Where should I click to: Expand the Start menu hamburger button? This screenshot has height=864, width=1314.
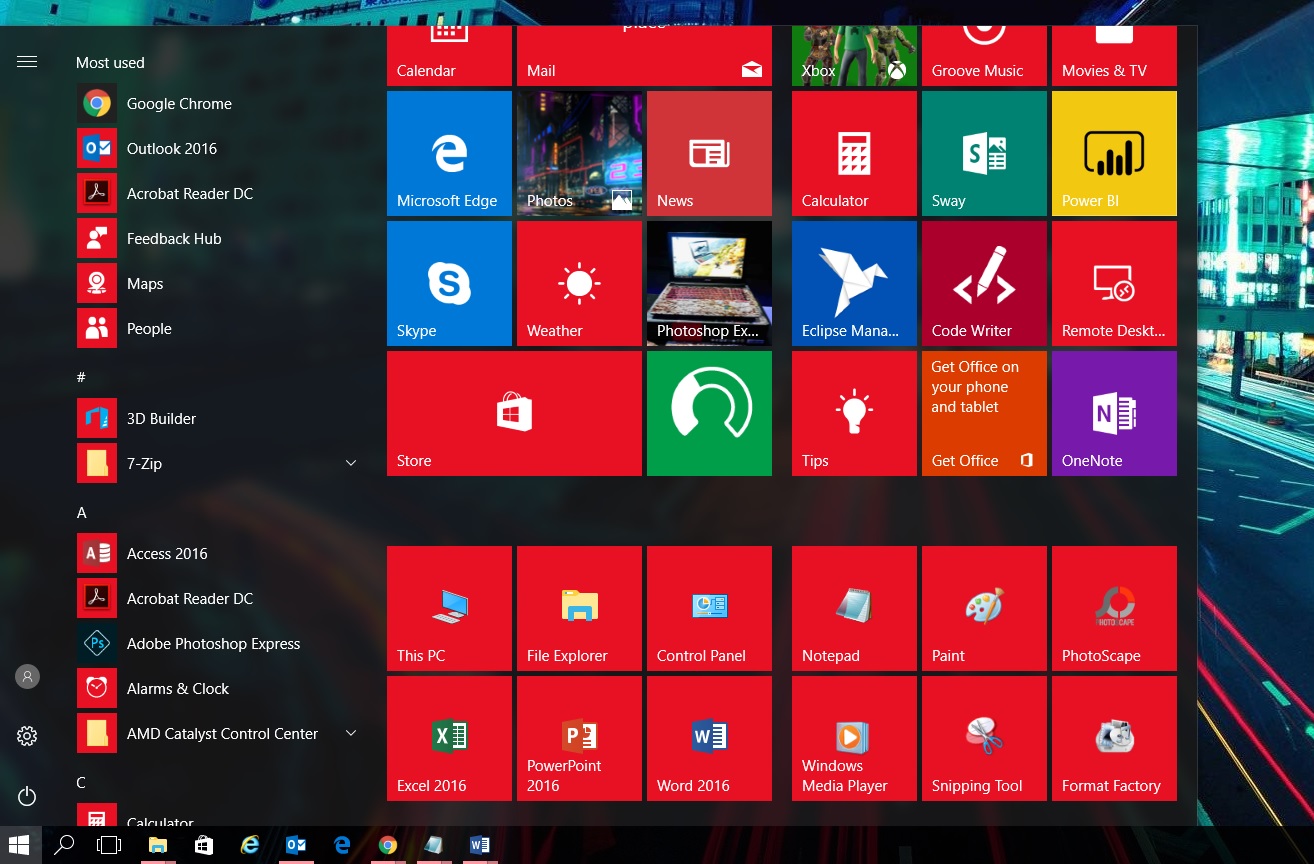pyautogui.click(x=27, y=62)
